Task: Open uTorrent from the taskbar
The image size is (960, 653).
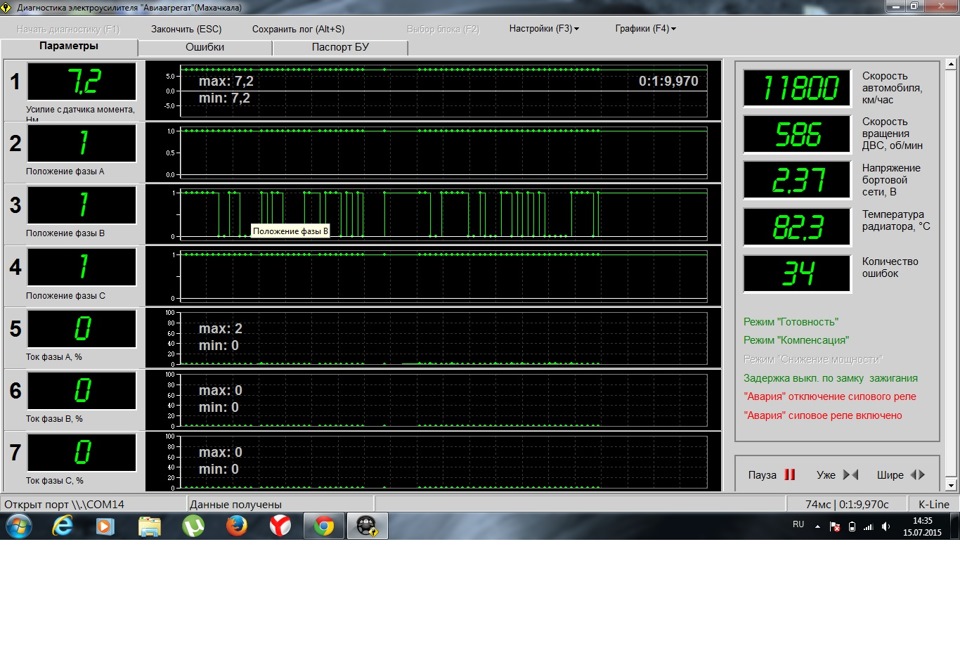Action: (193, 526)
